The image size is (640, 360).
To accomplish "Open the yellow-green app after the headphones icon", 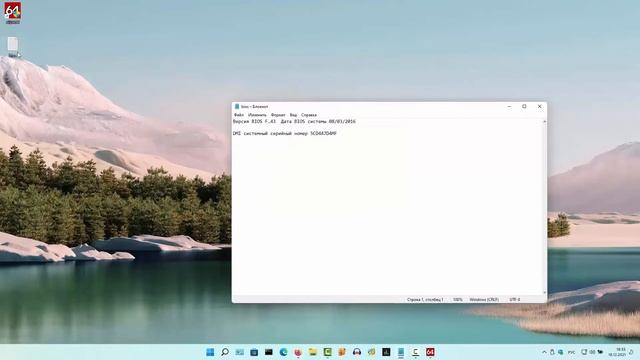I will 371,352.
